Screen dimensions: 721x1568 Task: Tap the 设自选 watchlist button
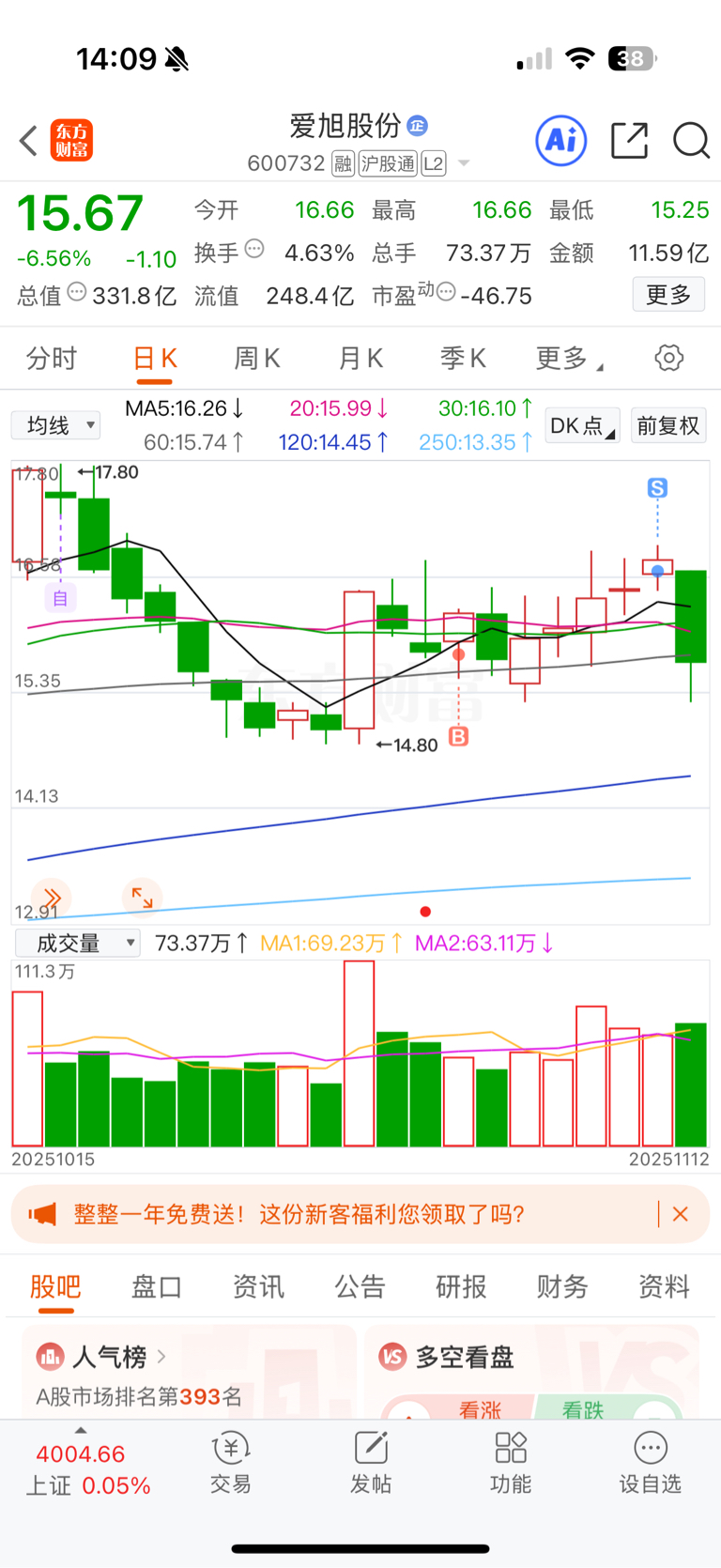(651, 1462)
